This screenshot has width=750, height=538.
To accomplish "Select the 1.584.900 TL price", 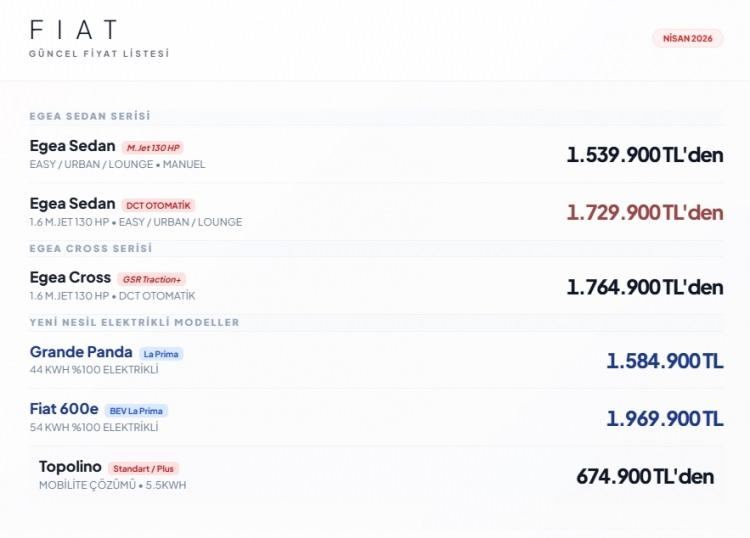I will [664, 361].
